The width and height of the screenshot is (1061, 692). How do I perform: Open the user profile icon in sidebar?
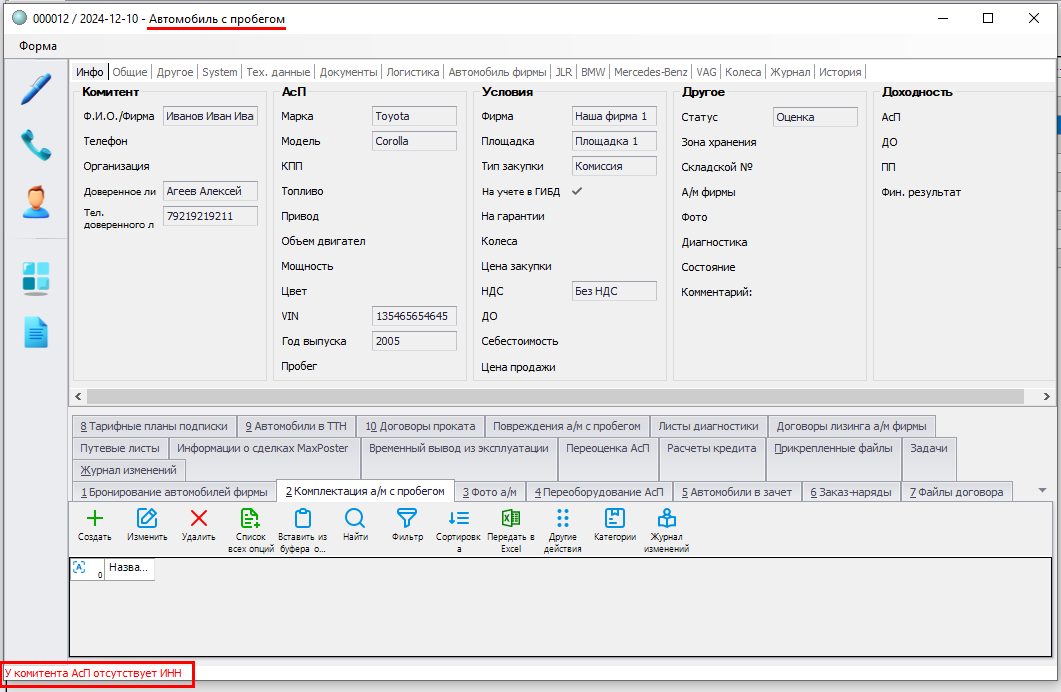click(x=36, y=203)
